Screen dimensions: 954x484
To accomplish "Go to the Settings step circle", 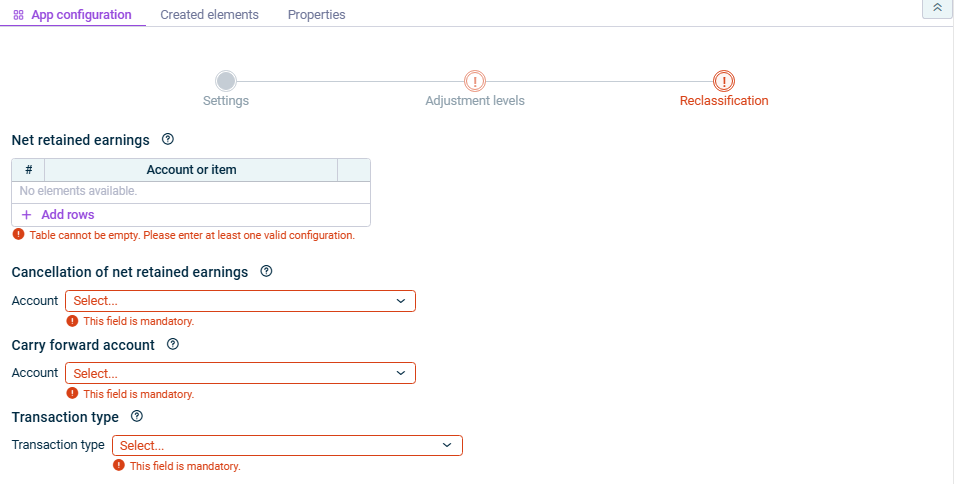I will click(x=226, y=81).
